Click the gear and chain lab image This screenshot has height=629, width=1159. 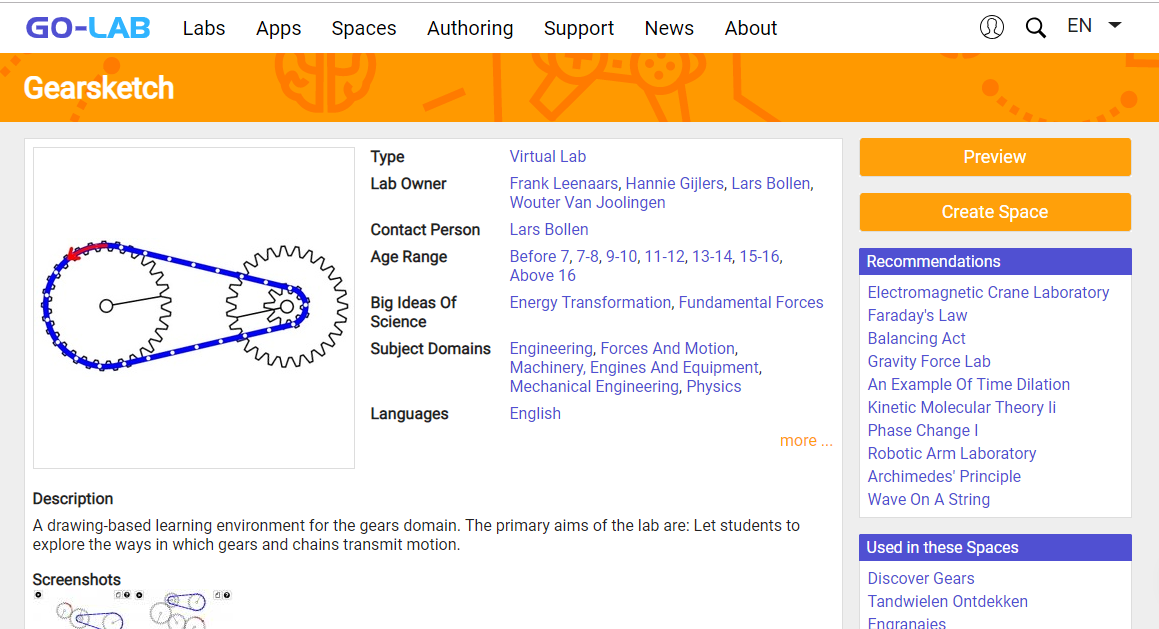(194, 307)
